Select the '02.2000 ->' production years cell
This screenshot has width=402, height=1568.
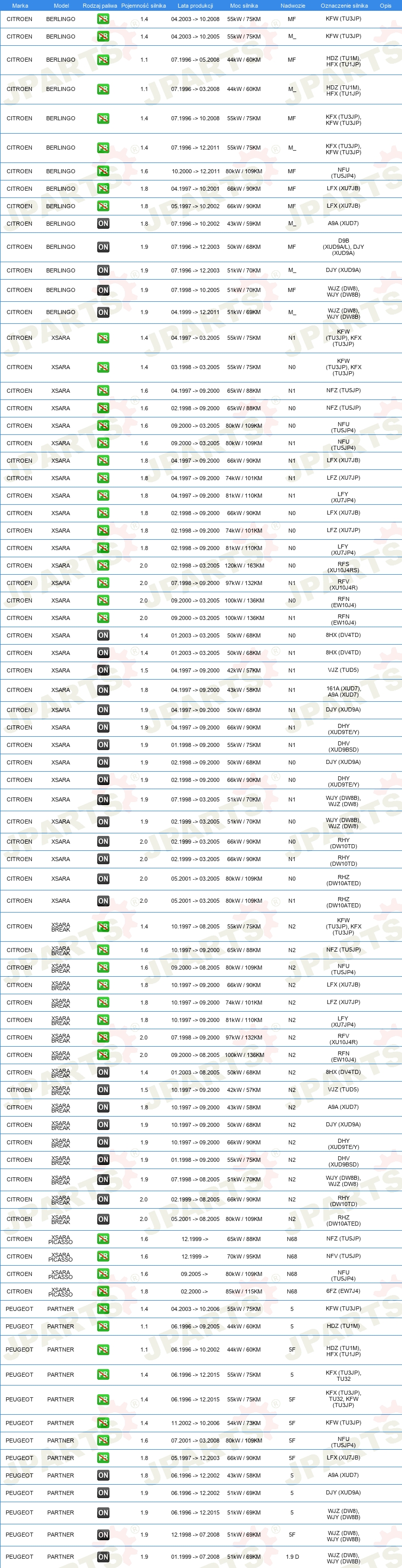tap(195, 1291)
